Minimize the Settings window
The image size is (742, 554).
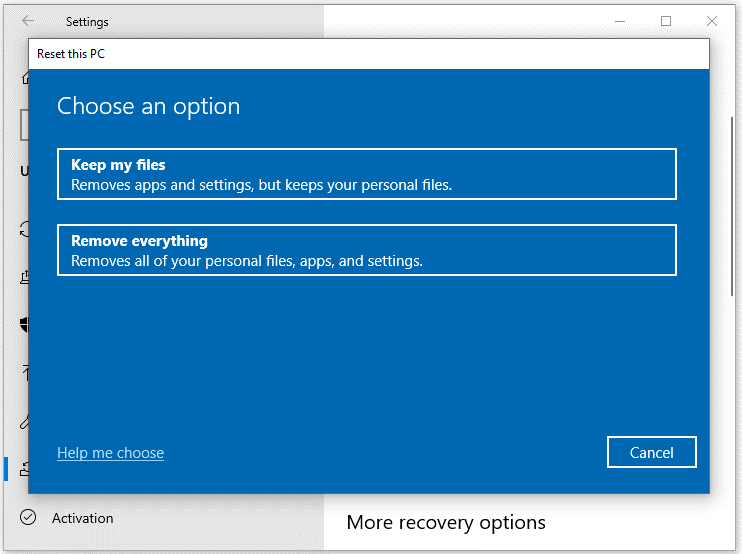coord(620,21)
